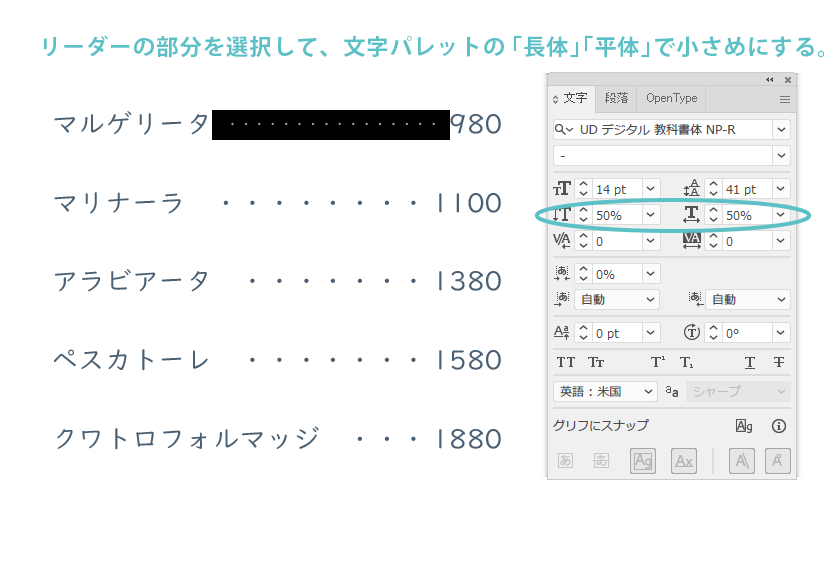This screenshot has width=840, height=566.
Task: Apply Subscript style icon
Action: click(x=687, y=362)
